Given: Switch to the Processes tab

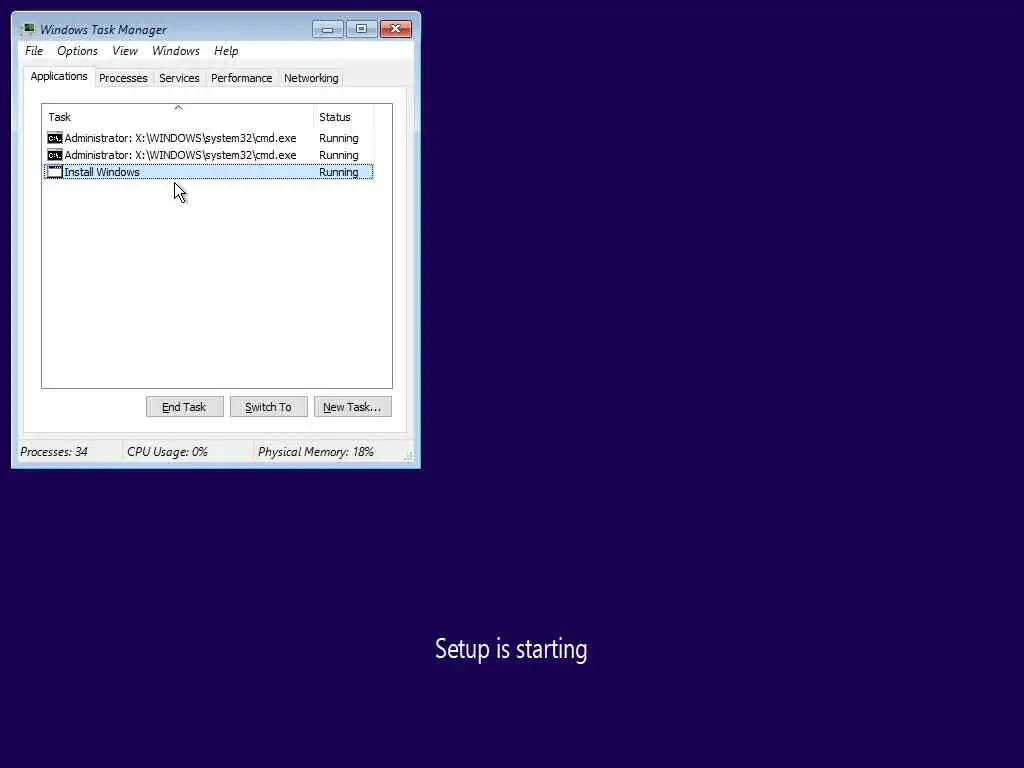Looking at the screenshot, I should [123, 78].
